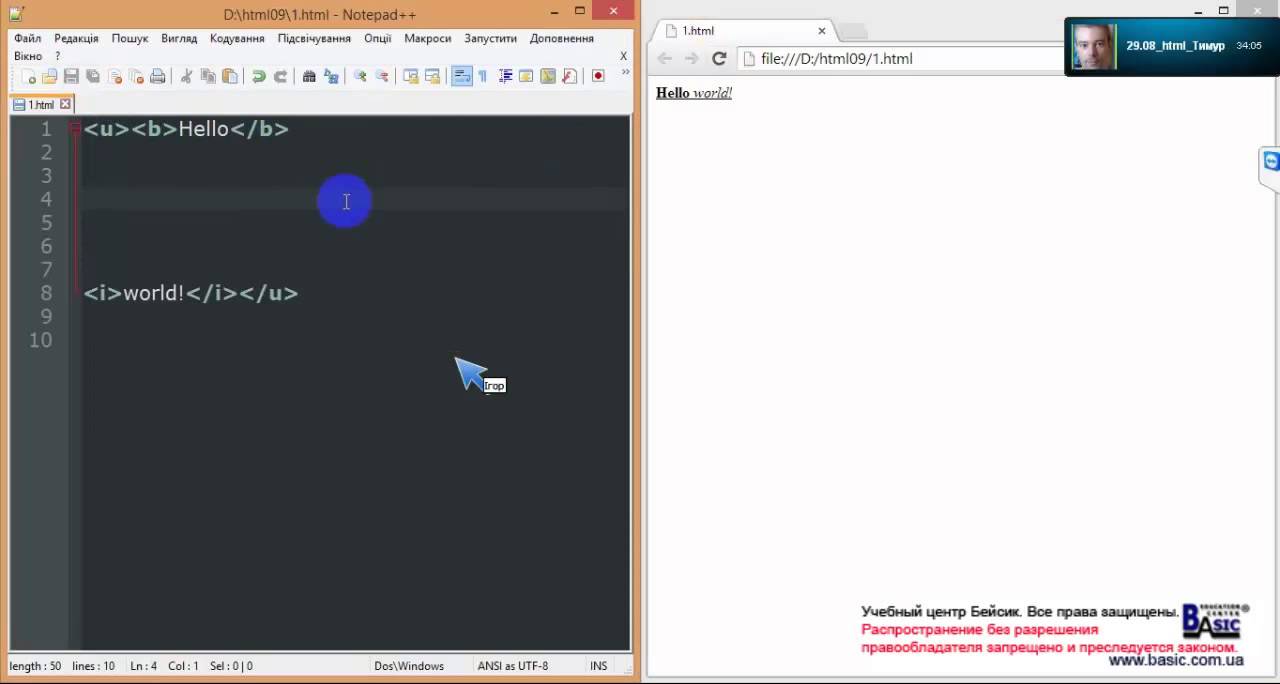
Task: Open the Доповнення menu
Action: click(x=561, y=38)
